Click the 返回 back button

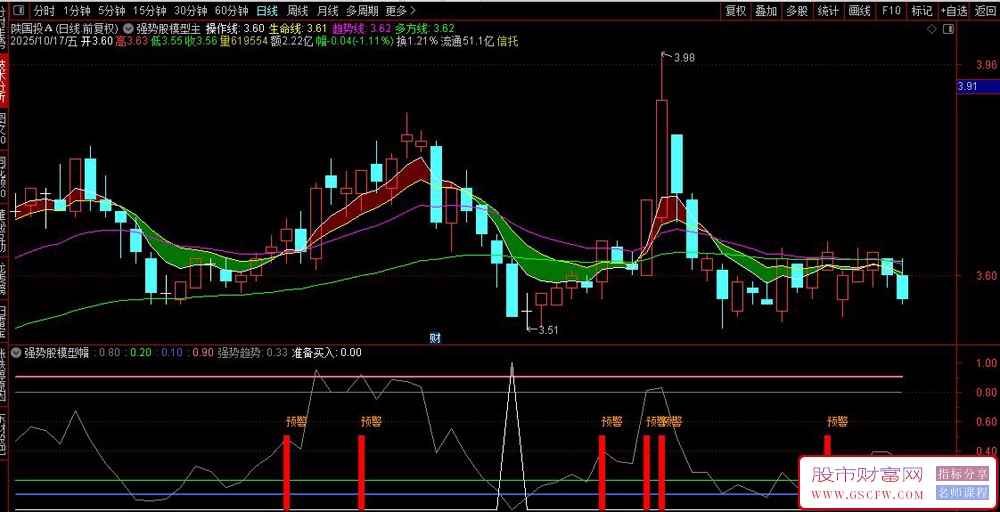click(x=985, y=11)
